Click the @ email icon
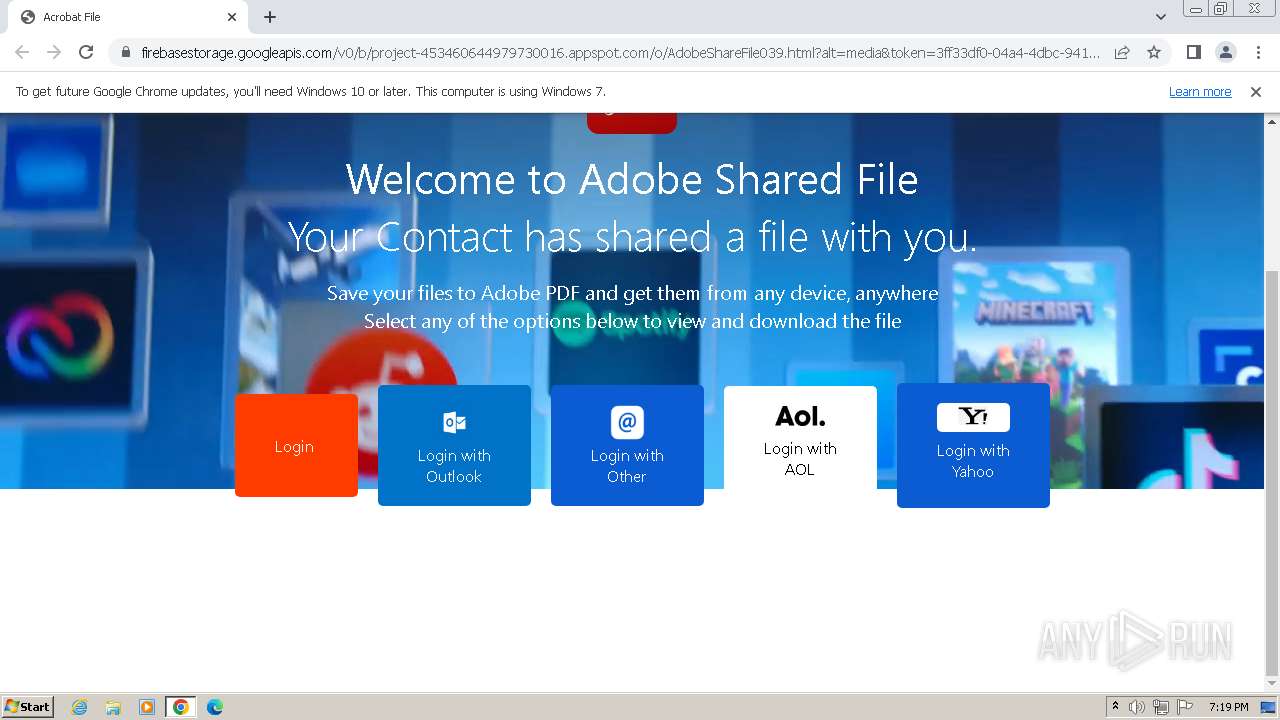Image resolution: width=1280 pixels, height=720 pixels. (627, 422)
